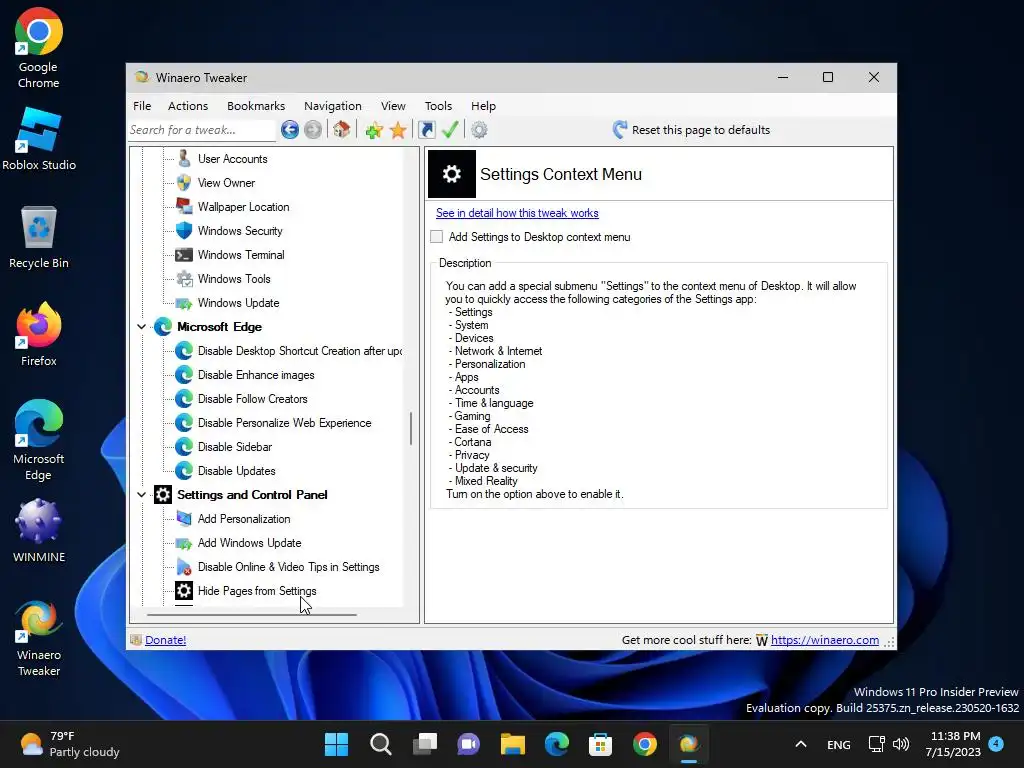Click Reset this page to defaults
The image size is (1024, 768).
tap(692, 130)
